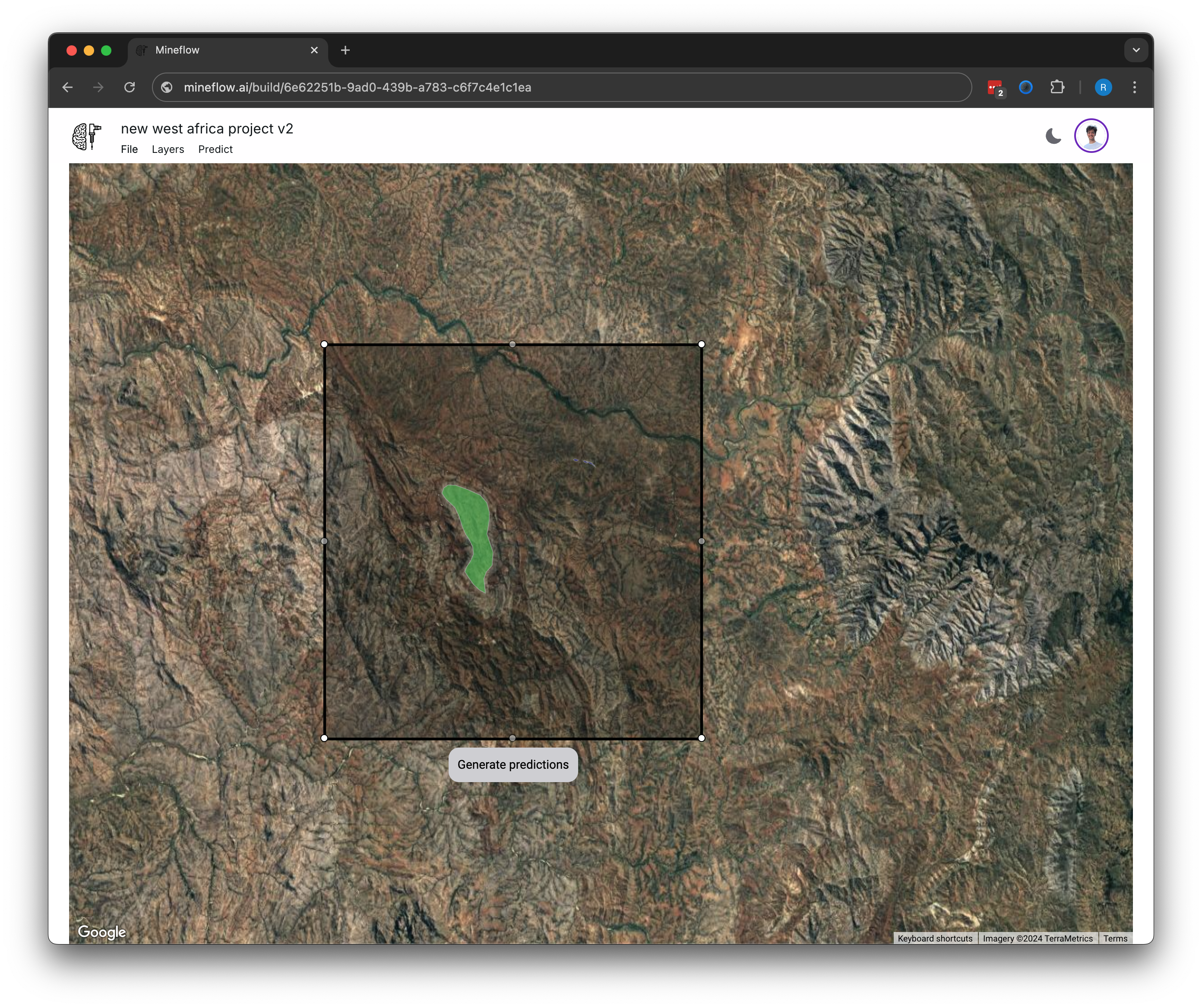
Task: Click the bottom-right corner handle of selection box
Action: 702,739
